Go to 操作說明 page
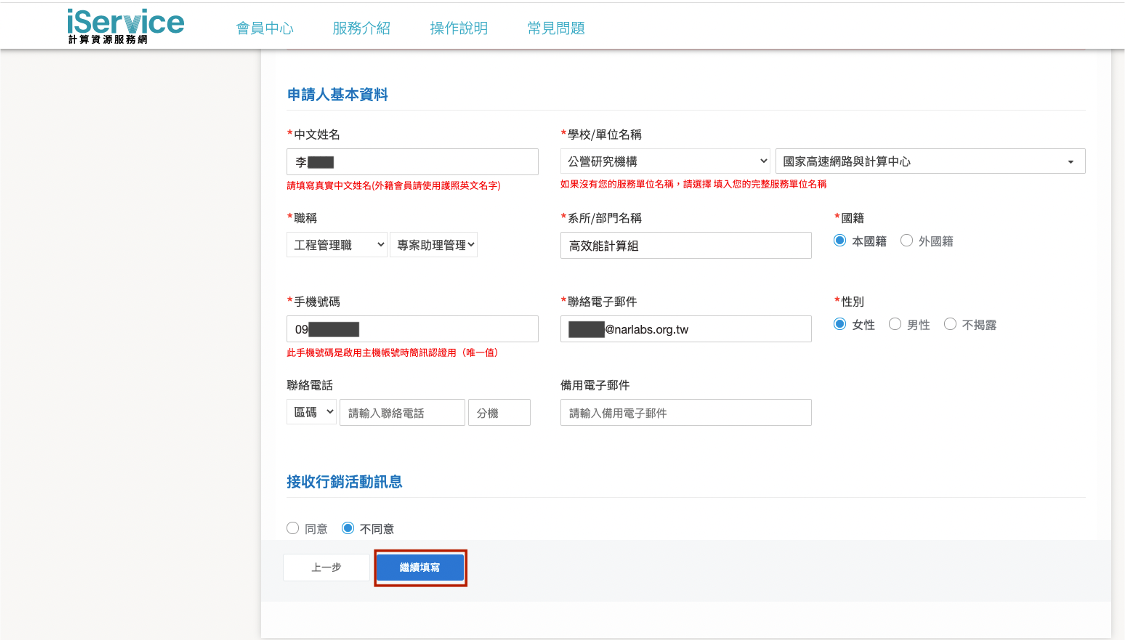The image size is (1125, 641). coord(459,28)
